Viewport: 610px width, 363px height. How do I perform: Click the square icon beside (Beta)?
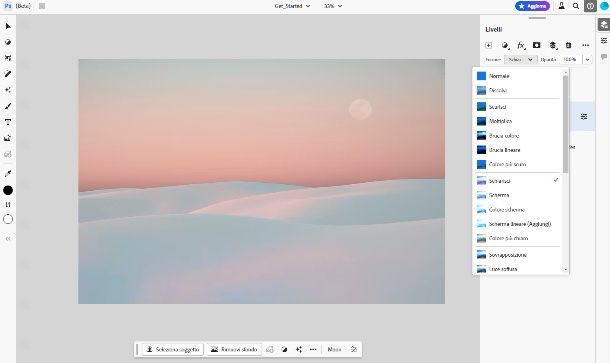click(42, 6)
